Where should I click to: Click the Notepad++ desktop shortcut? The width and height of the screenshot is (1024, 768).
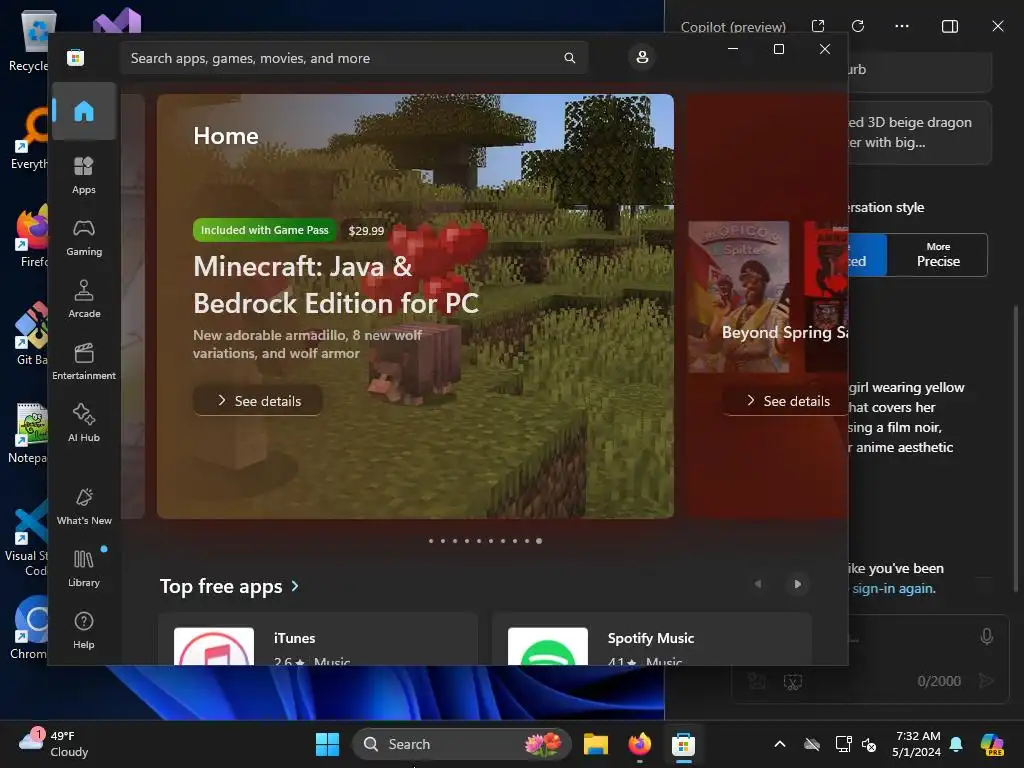pos(29,432)
